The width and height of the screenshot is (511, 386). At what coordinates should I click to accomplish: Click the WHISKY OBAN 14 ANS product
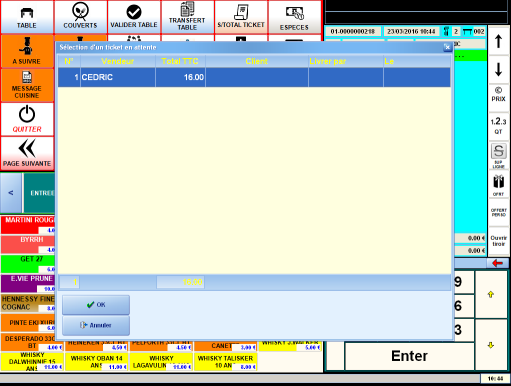(x=96, y=362)
